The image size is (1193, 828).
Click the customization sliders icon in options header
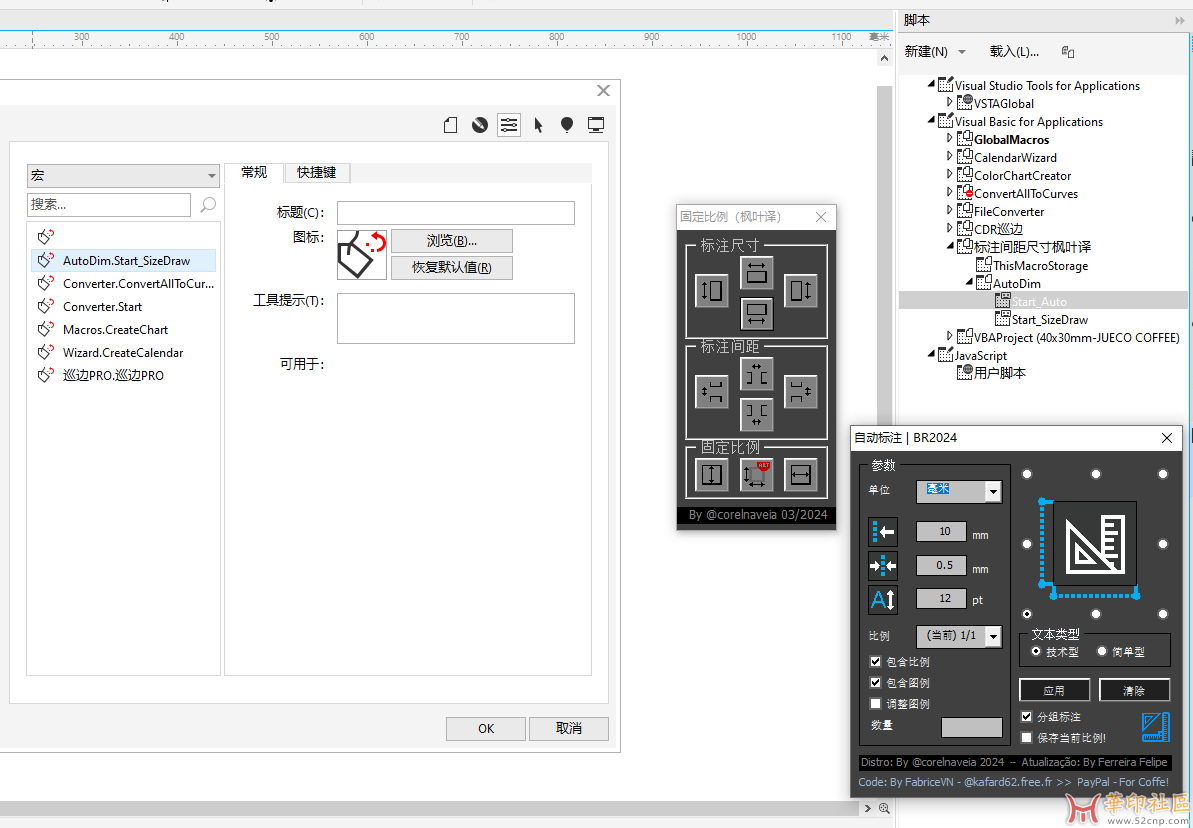pyautogui.click(x=509, y=125)
